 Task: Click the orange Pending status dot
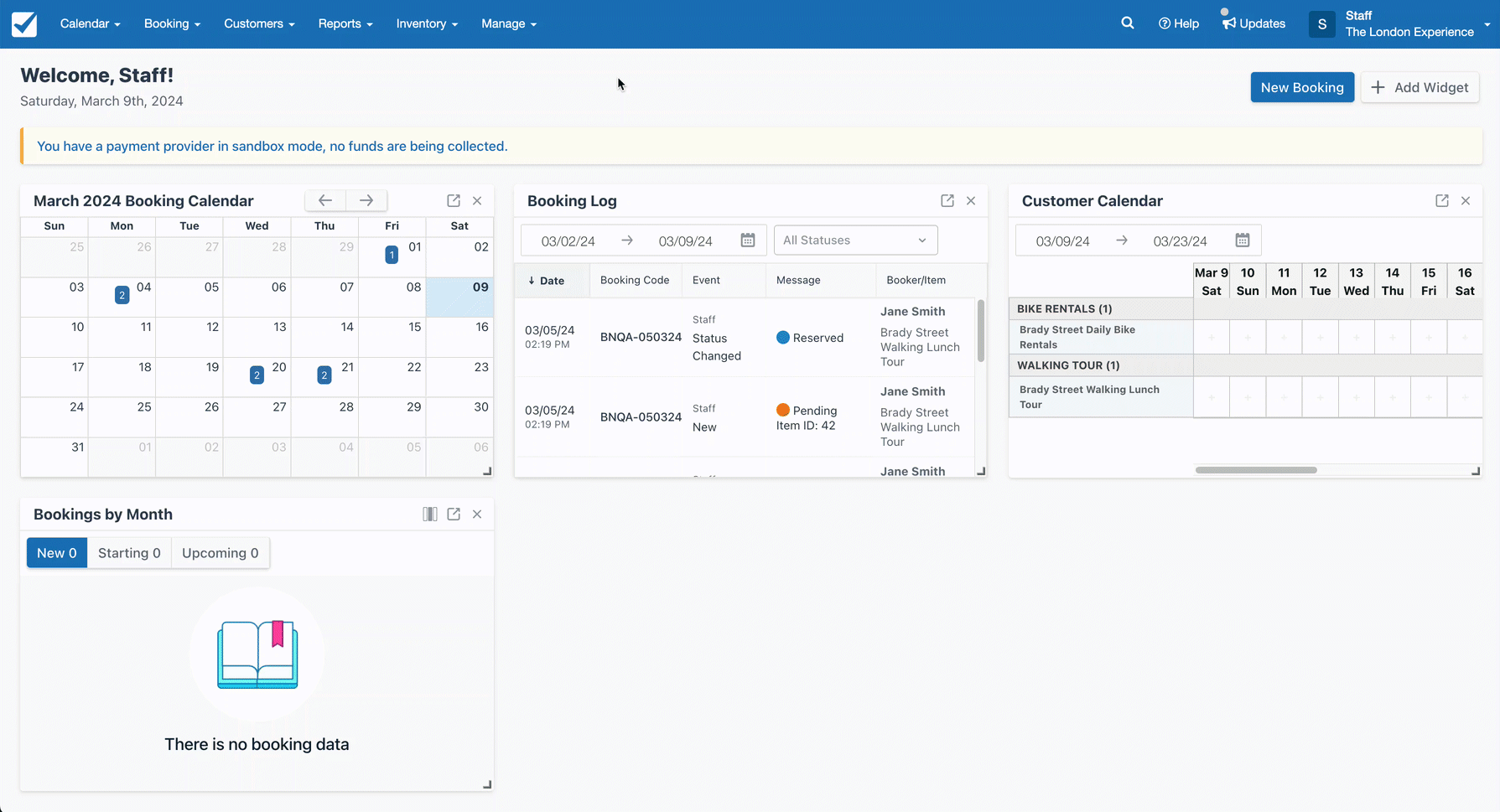[783, 410]
